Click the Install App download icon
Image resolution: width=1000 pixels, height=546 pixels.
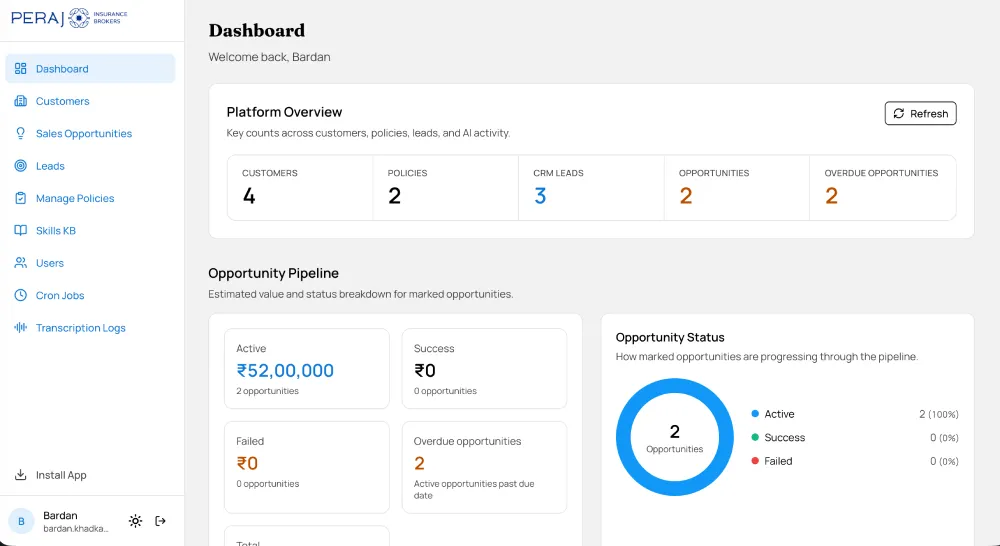(20, 475)
